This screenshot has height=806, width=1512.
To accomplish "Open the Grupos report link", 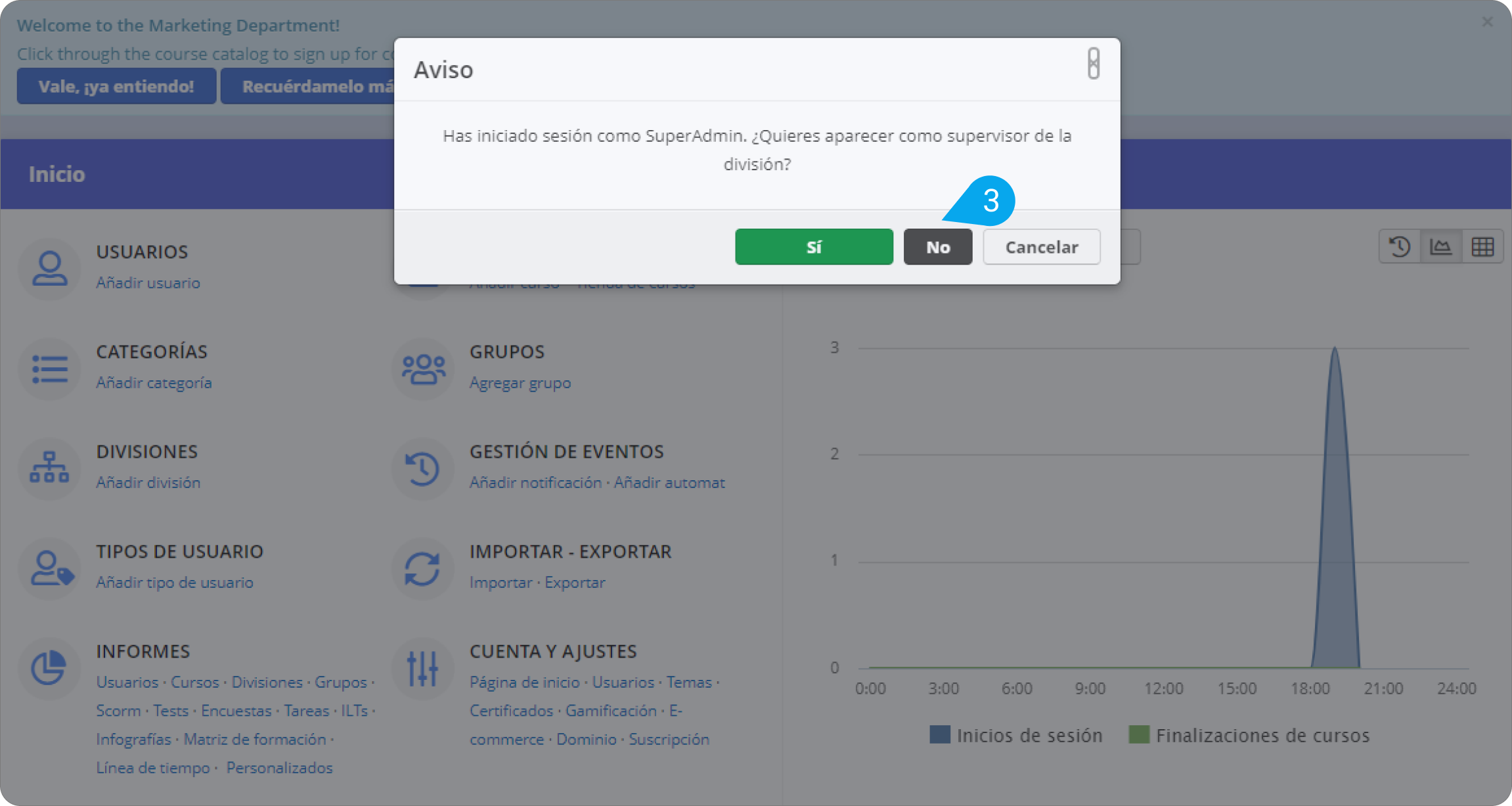I will (x=341, y=682).
